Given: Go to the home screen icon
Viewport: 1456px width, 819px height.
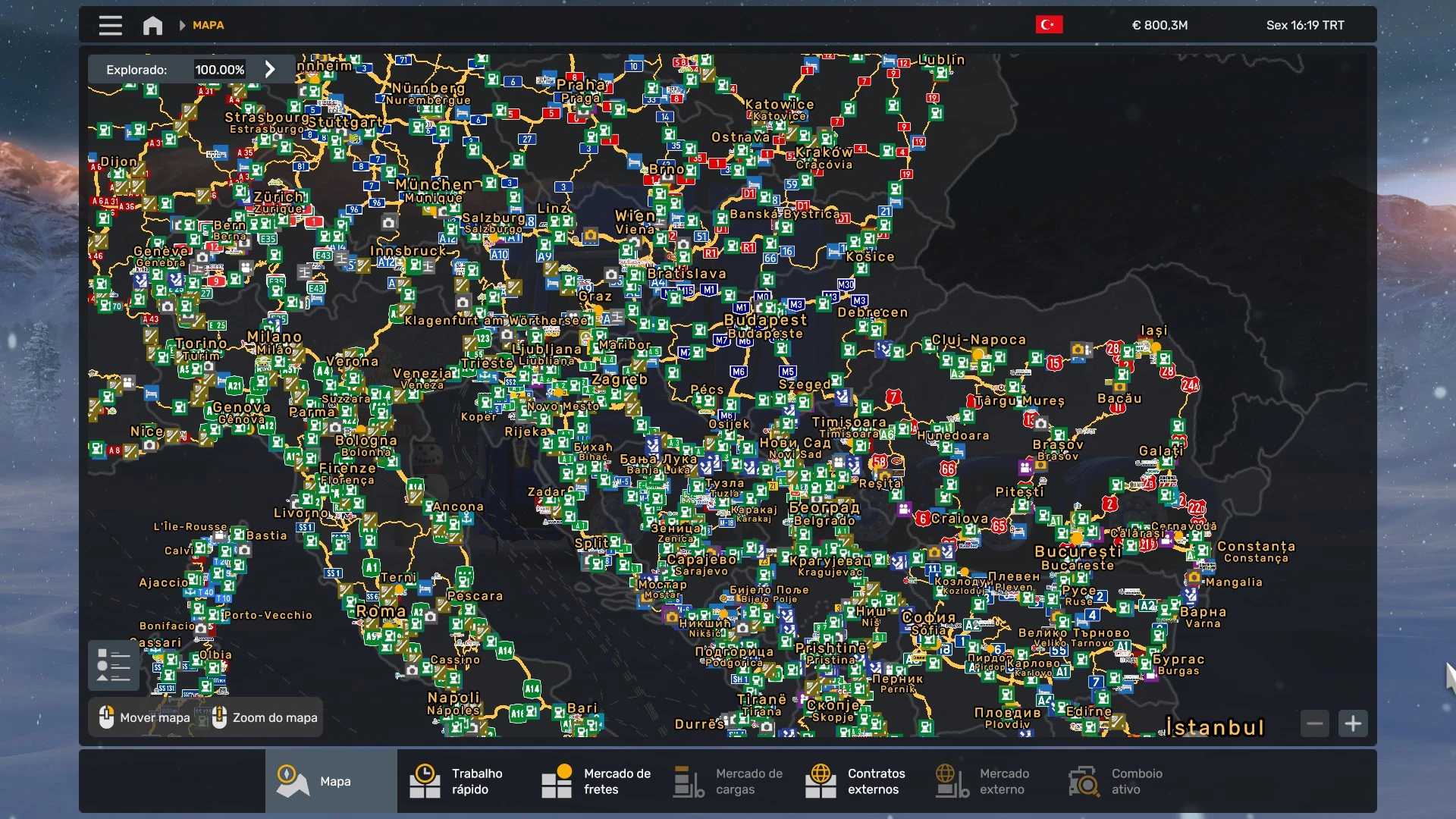Looking at the screenshot, I should click(x=152, y=25).
